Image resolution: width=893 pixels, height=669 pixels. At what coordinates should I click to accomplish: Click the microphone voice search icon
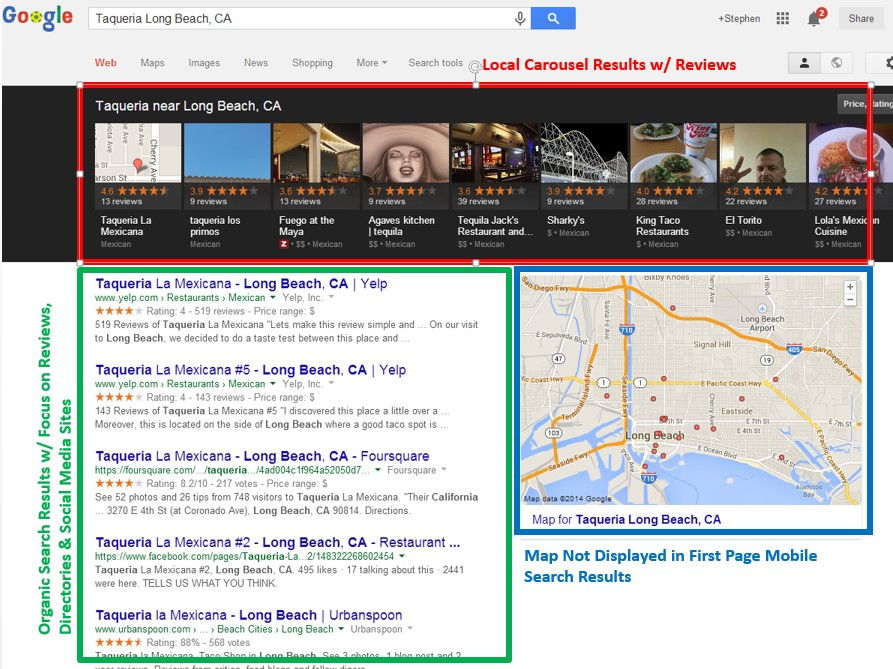coord(519,19)
